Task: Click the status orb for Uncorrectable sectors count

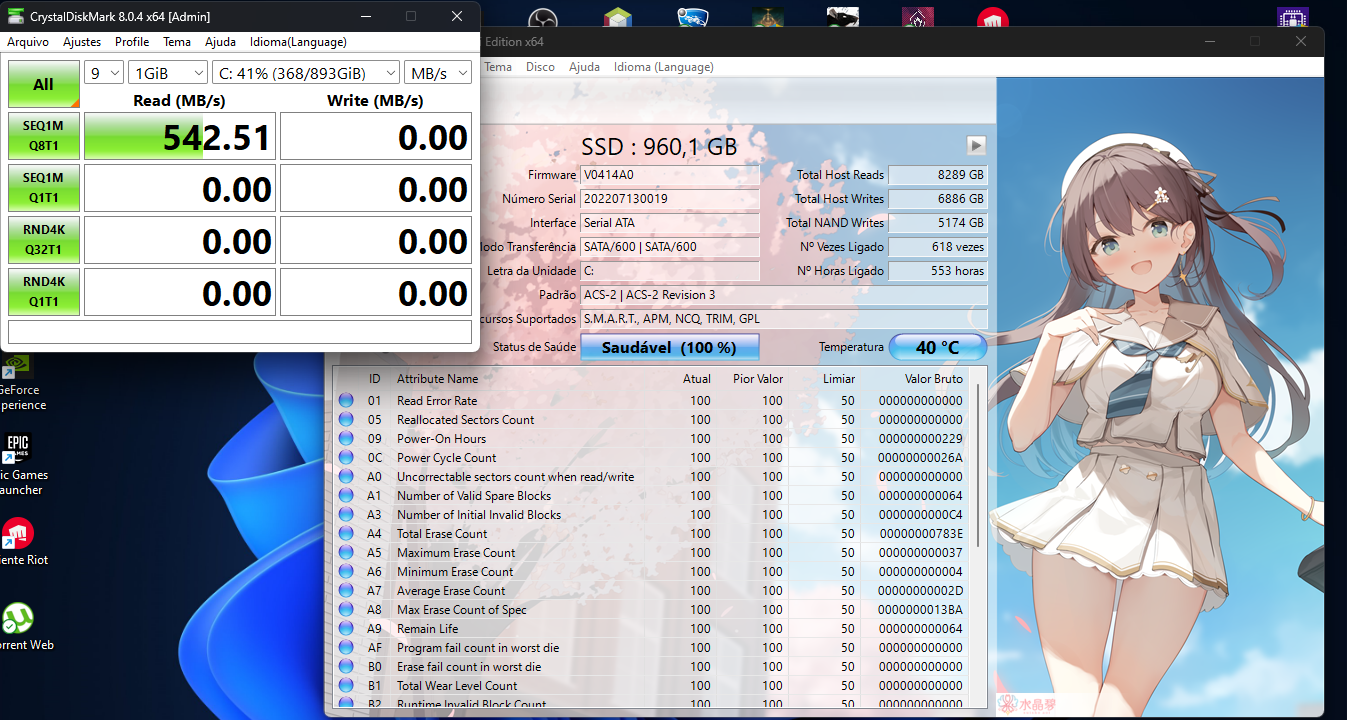Action: (346, 477)
